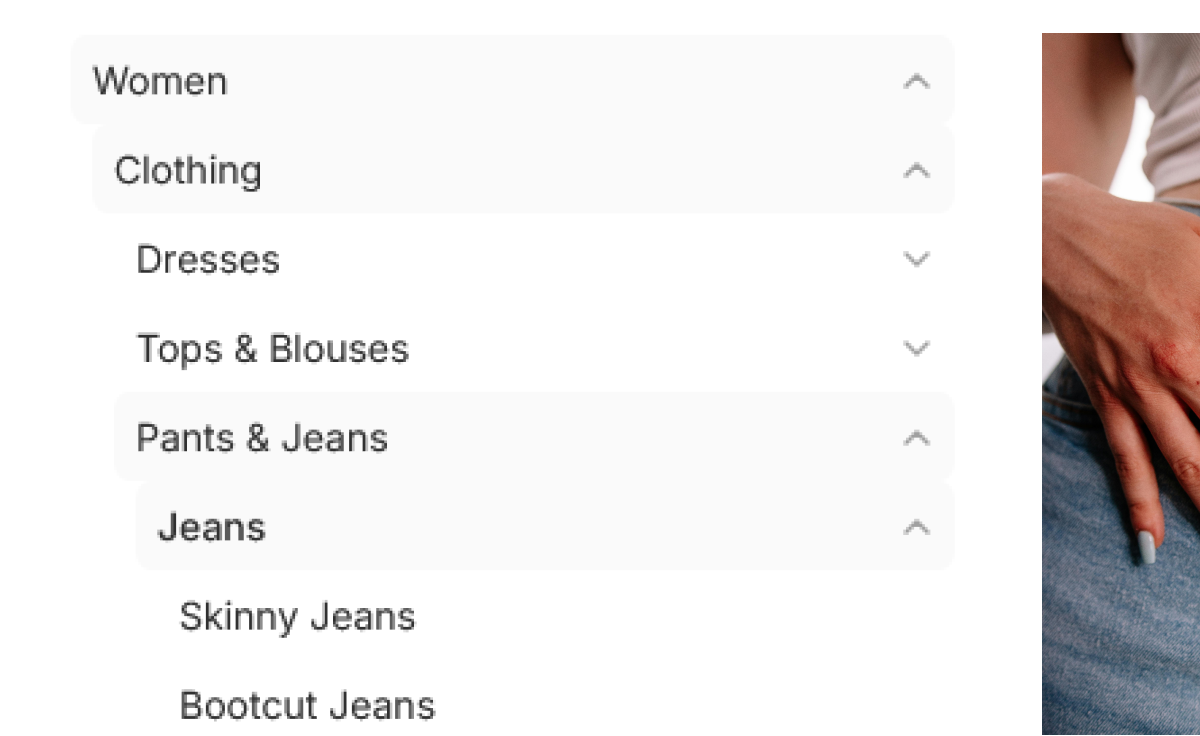Collapse the Jeans subcategory chevron
1200x736 pixels.
pos(916,527)
